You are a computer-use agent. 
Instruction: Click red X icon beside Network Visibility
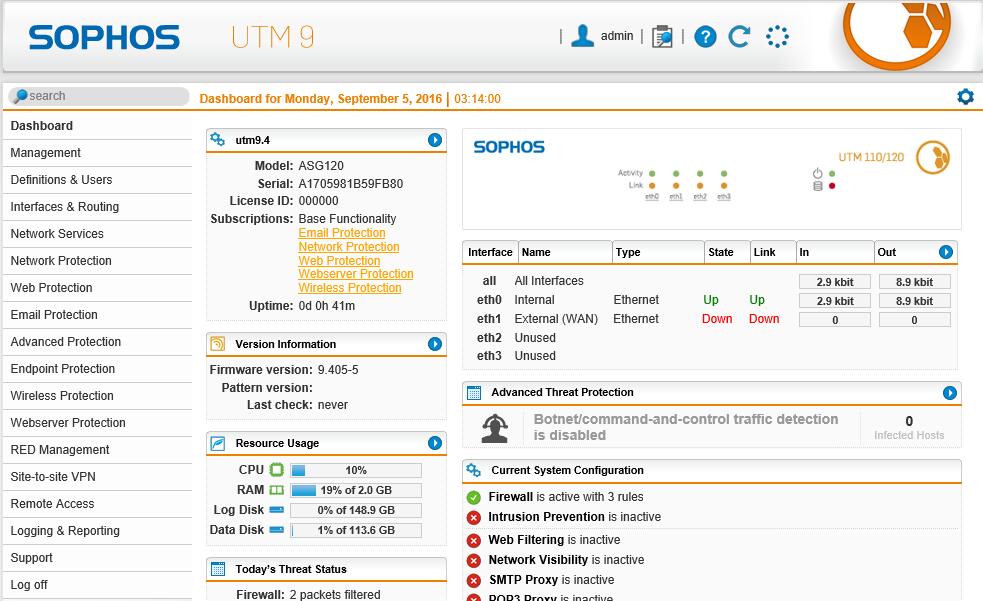pyautogui.click(x=474, y=560)
